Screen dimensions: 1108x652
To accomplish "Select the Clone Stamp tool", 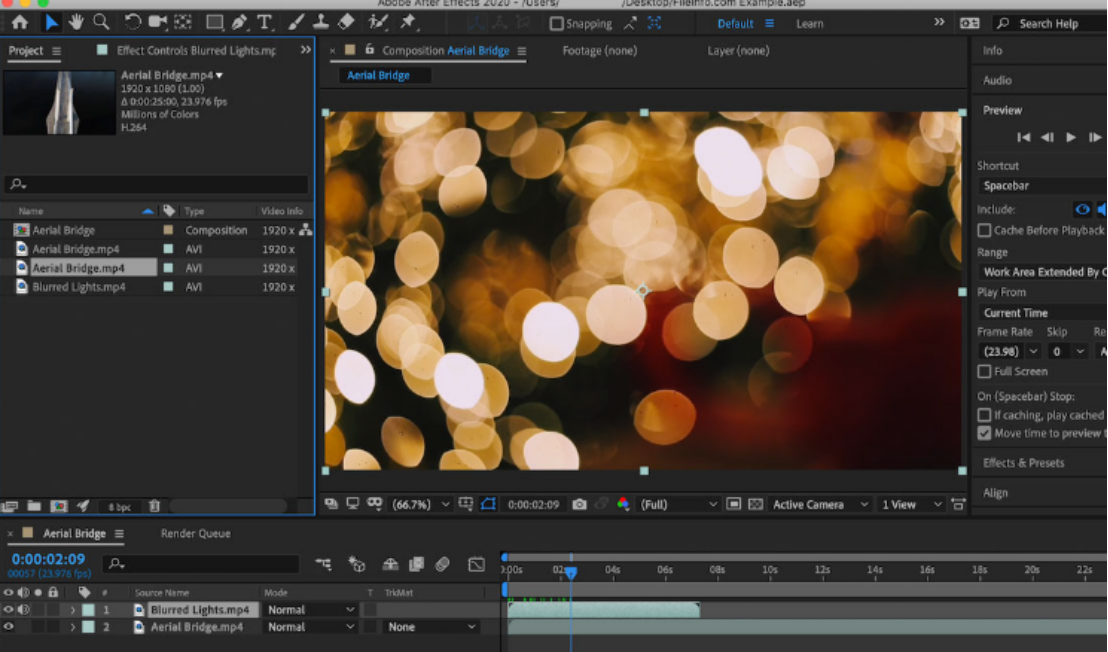I will click(x=320, y=22).
